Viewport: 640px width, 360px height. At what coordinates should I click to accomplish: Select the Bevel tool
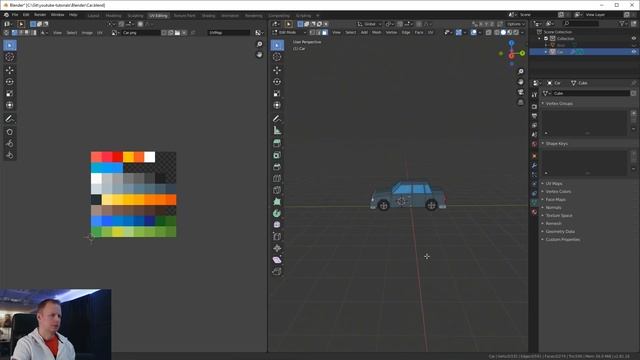277,167
